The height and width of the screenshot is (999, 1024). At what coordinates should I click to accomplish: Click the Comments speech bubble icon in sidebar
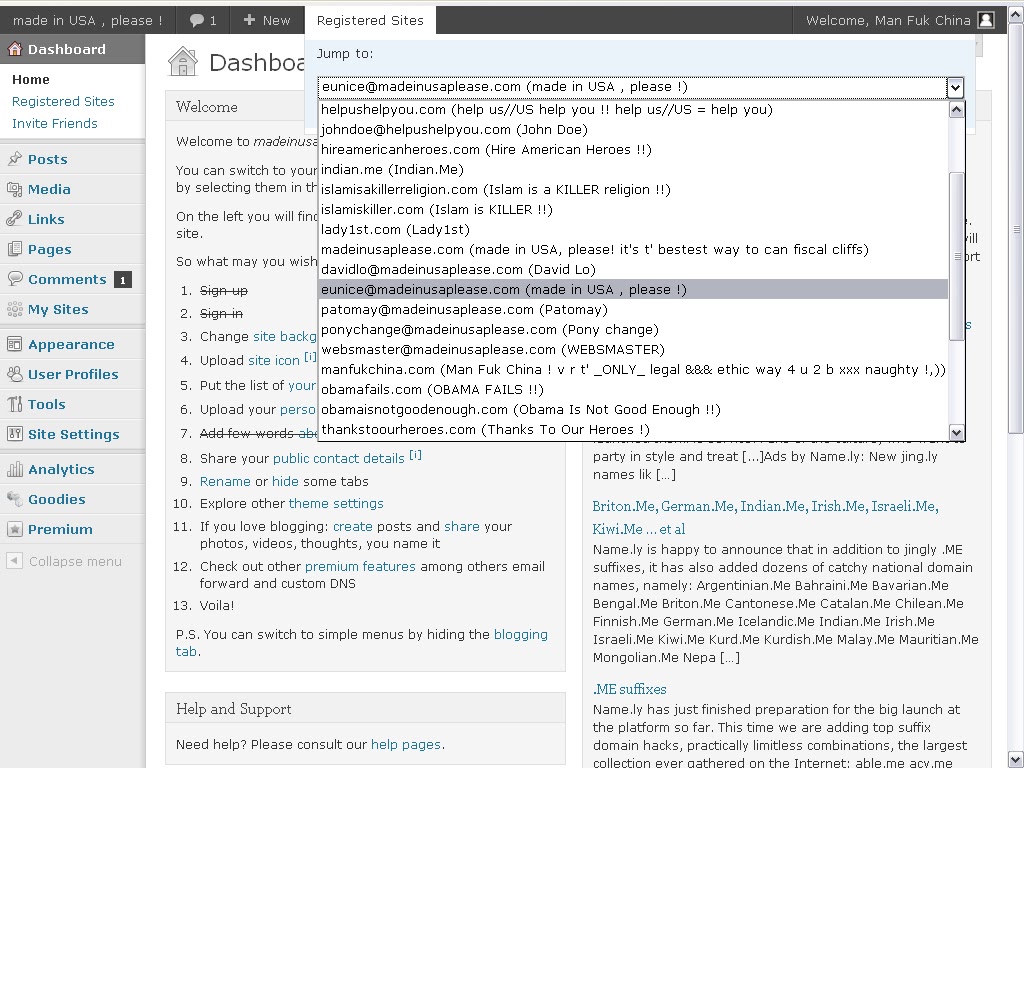click(14, 279)
